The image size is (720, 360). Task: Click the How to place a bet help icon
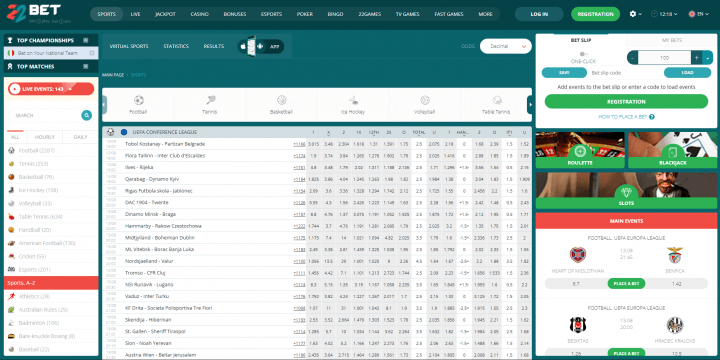[x=652, y=117]
